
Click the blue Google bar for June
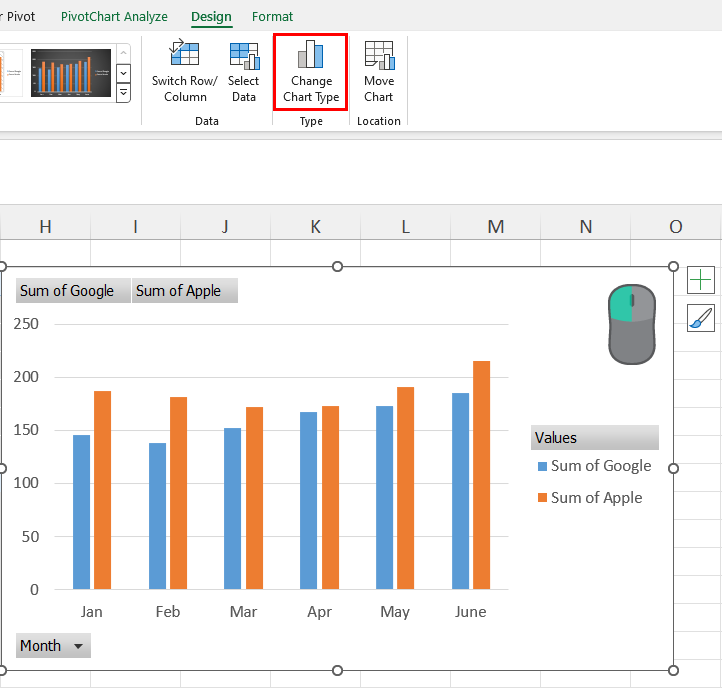(460, 491)
